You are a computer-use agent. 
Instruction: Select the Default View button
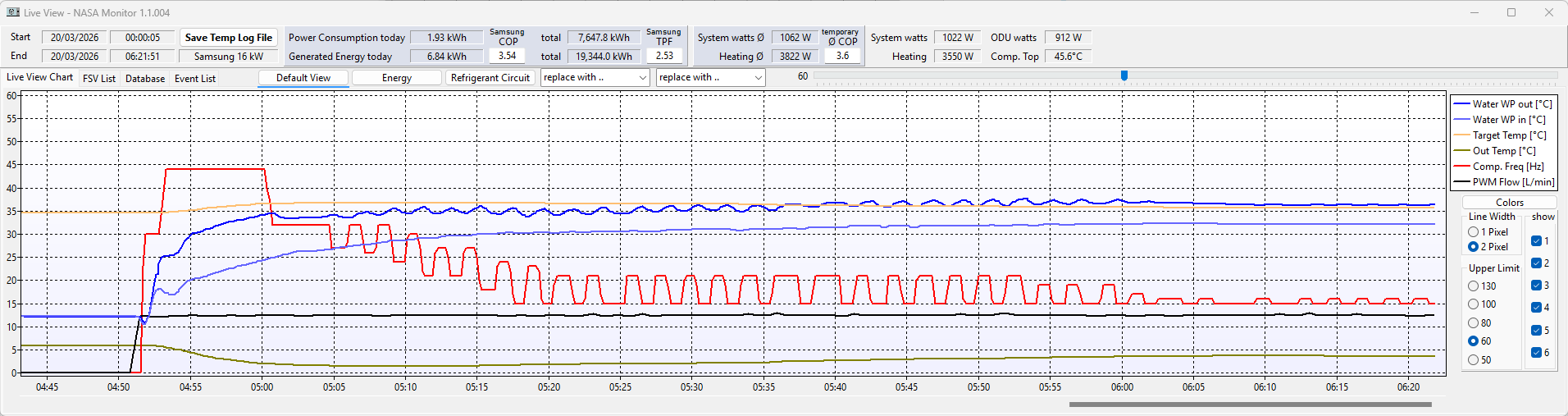303,78
